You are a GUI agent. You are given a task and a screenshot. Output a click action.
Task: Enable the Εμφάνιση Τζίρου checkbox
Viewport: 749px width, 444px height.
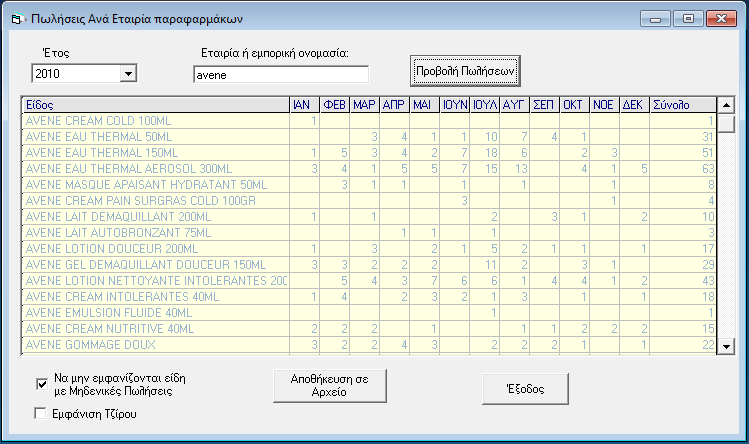point(41,413)
